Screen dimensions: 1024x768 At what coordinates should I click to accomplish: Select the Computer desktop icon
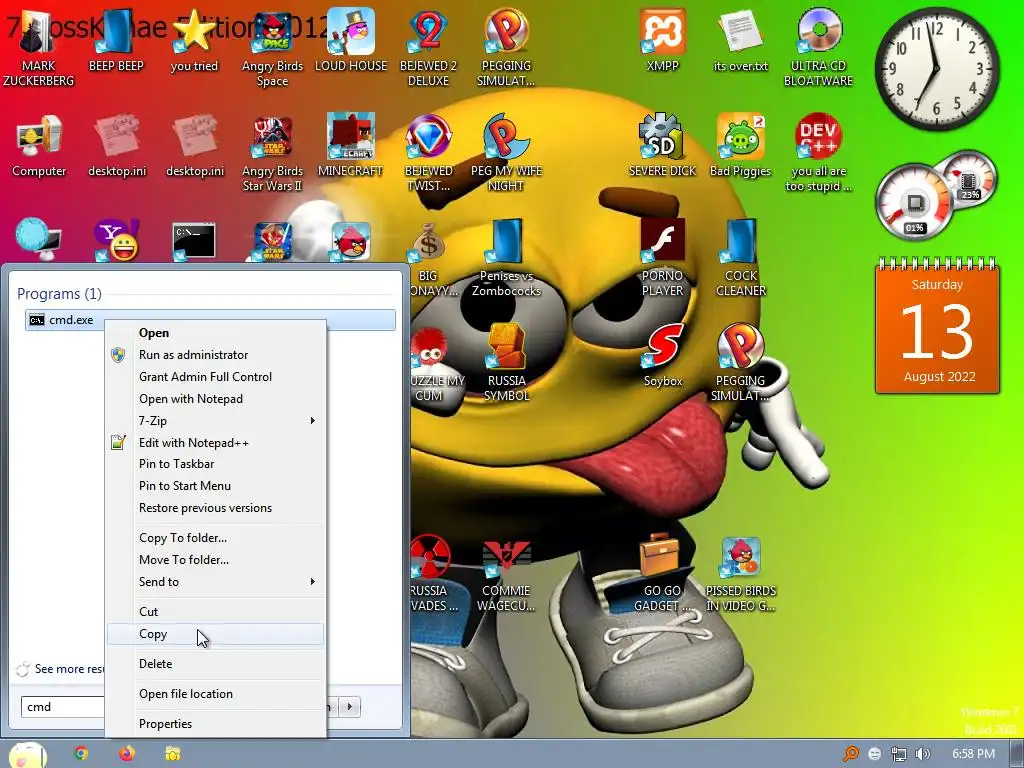[x=39, y=146]
